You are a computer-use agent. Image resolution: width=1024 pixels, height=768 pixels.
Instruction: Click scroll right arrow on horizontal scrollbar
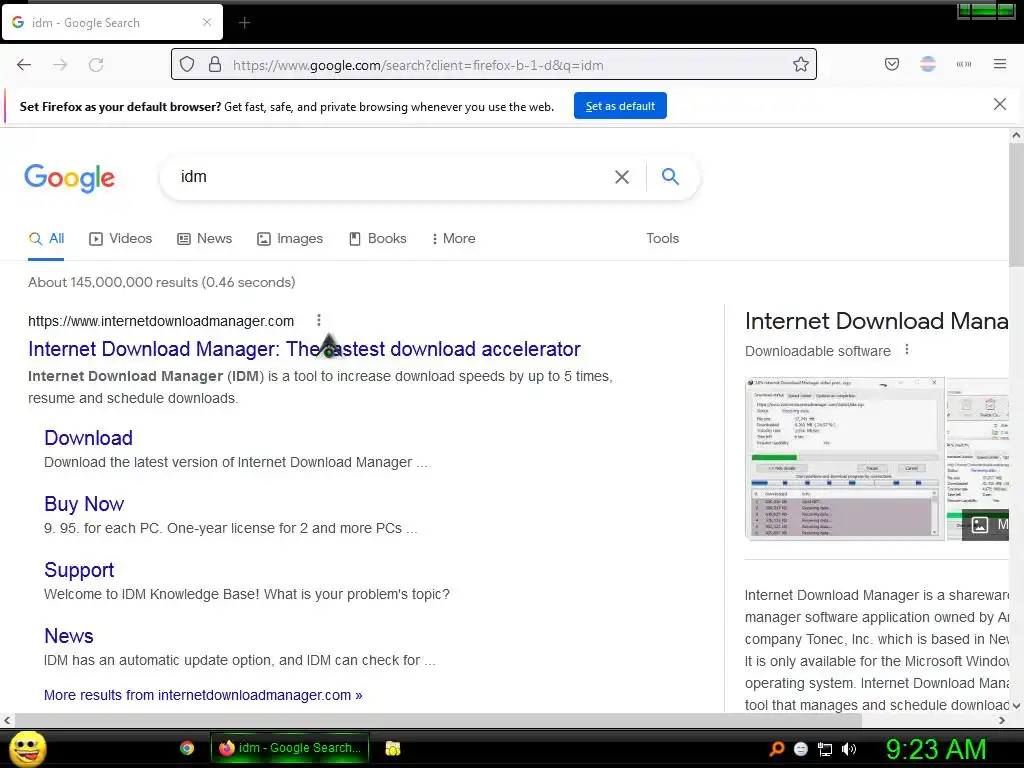(x=1002, y=720)
